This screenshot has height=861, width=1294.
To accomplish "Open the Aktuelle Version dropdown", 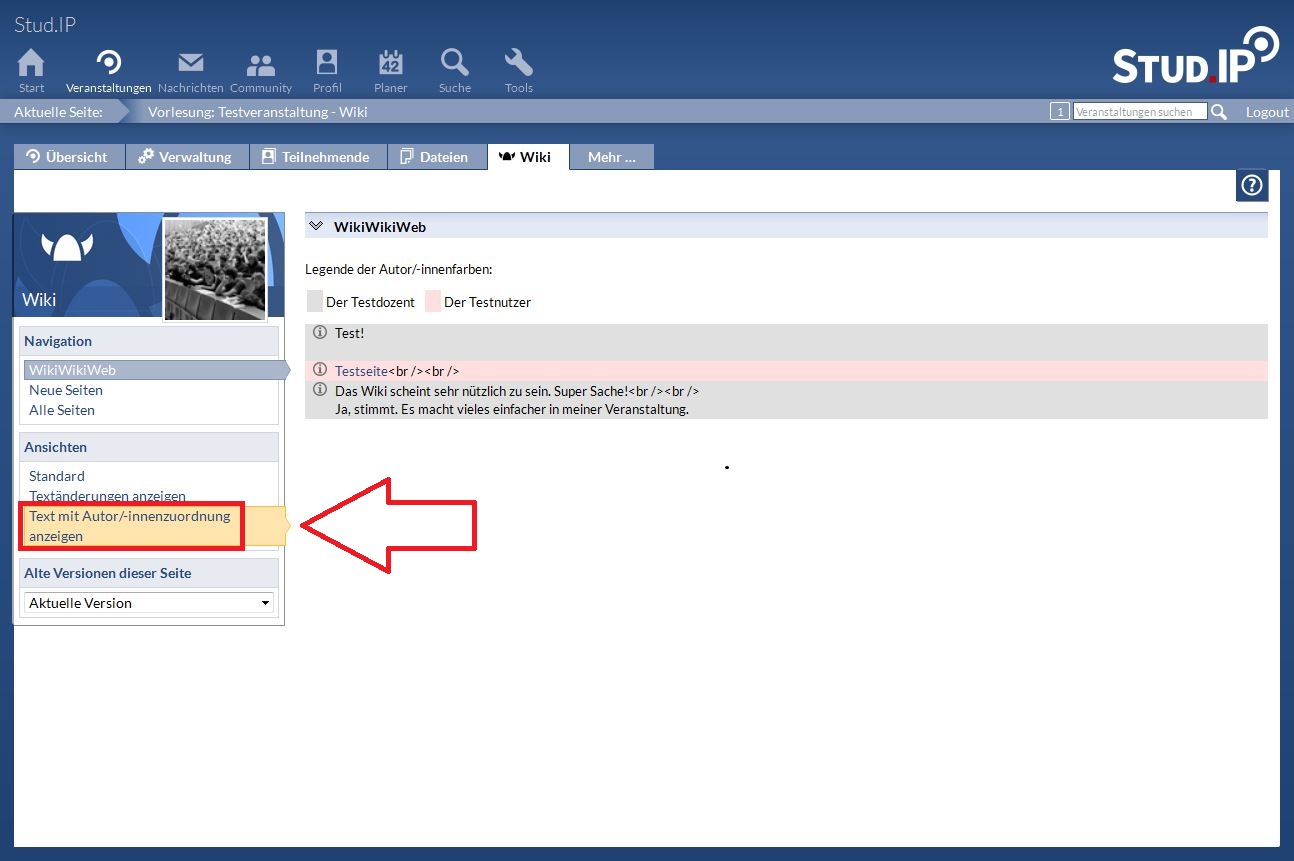I will [x=148, y=603].
